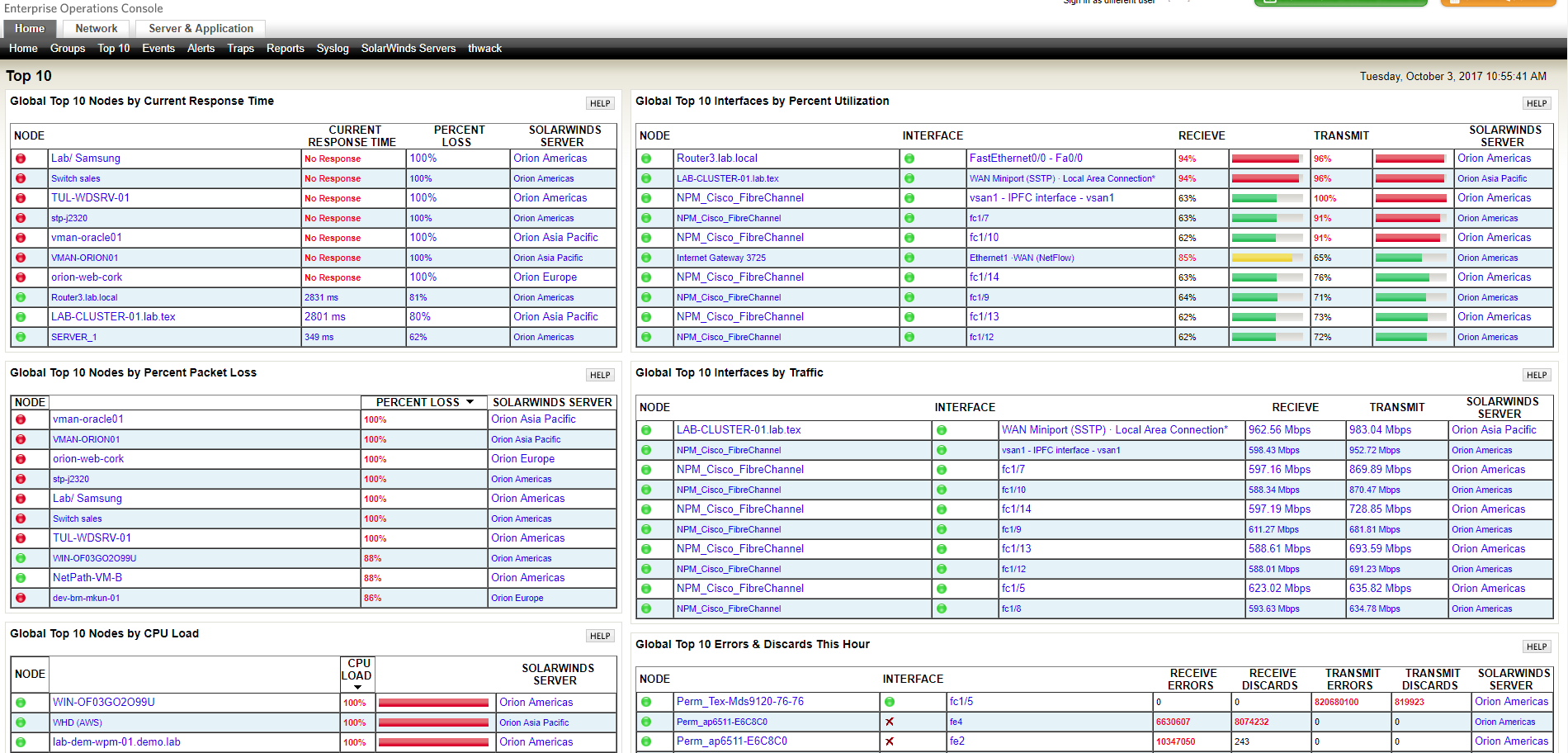Click HELP for Nodes by Current Response Time
The width and height of the screenshot is (1568, 753).
tap(600, 104)
